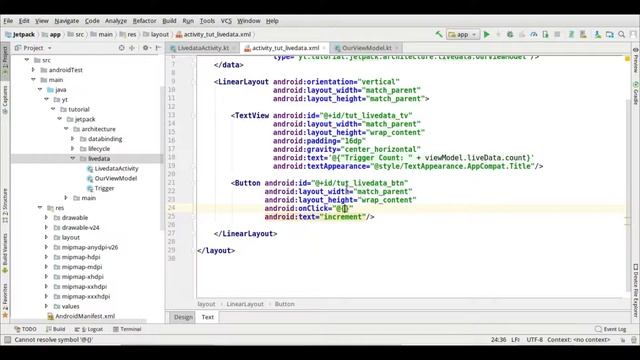
Task: Open the Logcat tool window
Action: [x=89, y=329]
